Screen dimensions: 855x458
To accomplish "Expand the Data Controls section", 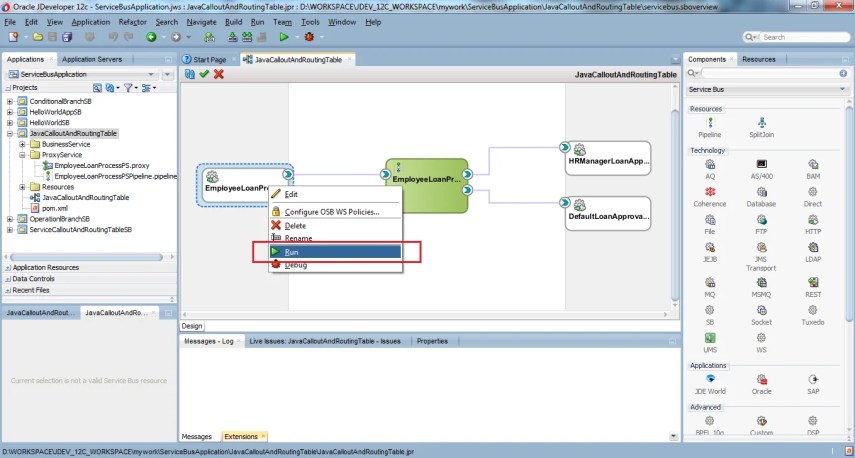I will 8,279.
